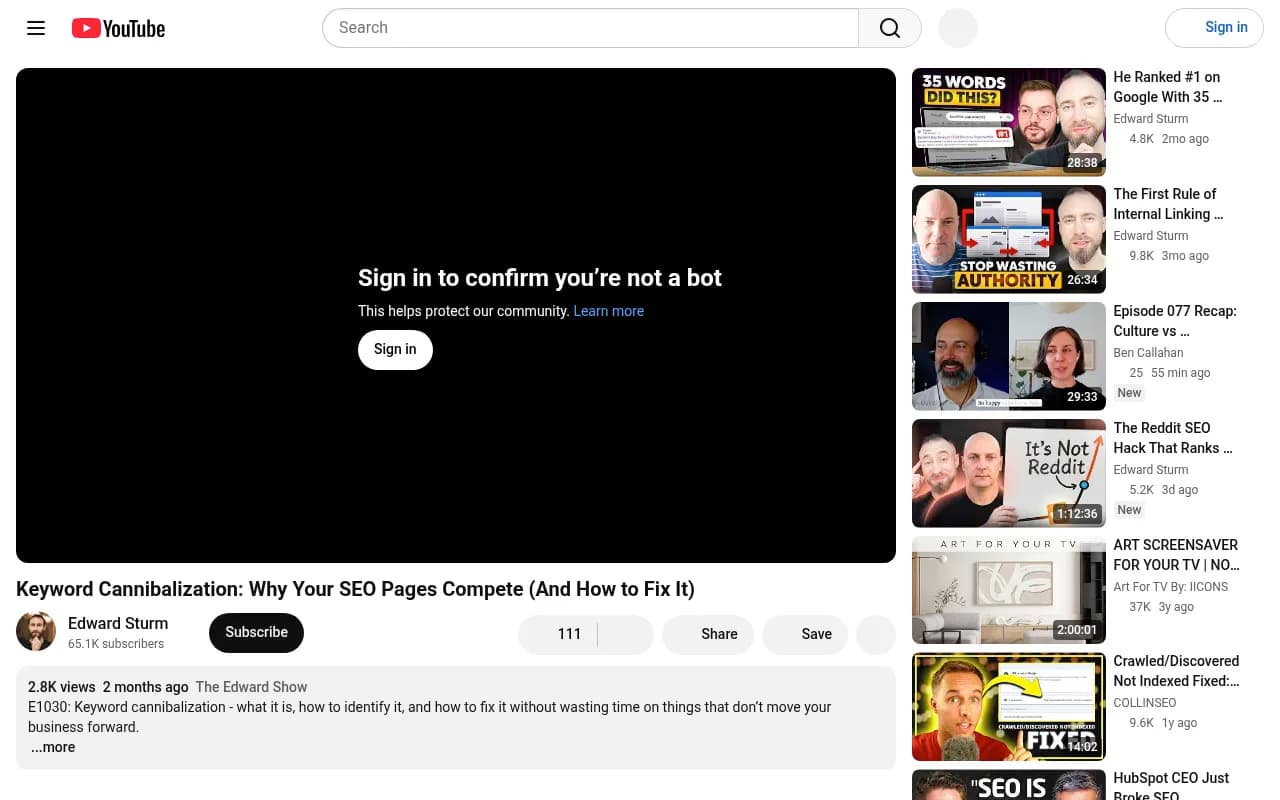Expand description with ...more
Screen dimensions: 1280x800
[53, 747]
